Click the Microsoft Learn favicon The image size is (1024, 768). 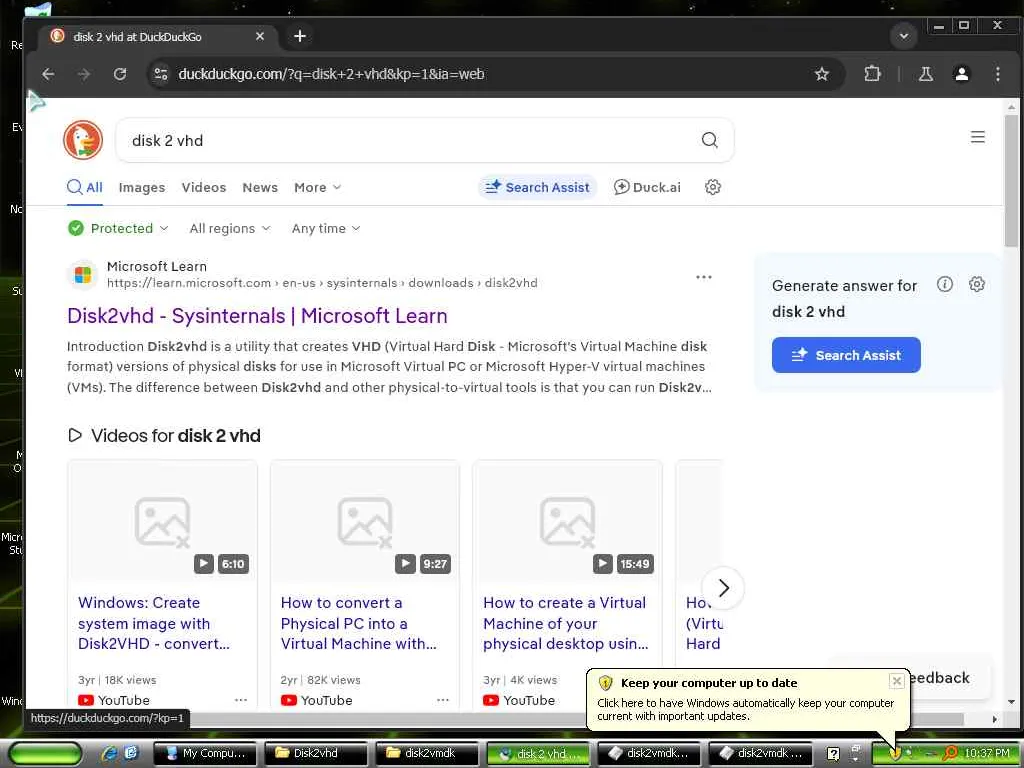point(83,275)
